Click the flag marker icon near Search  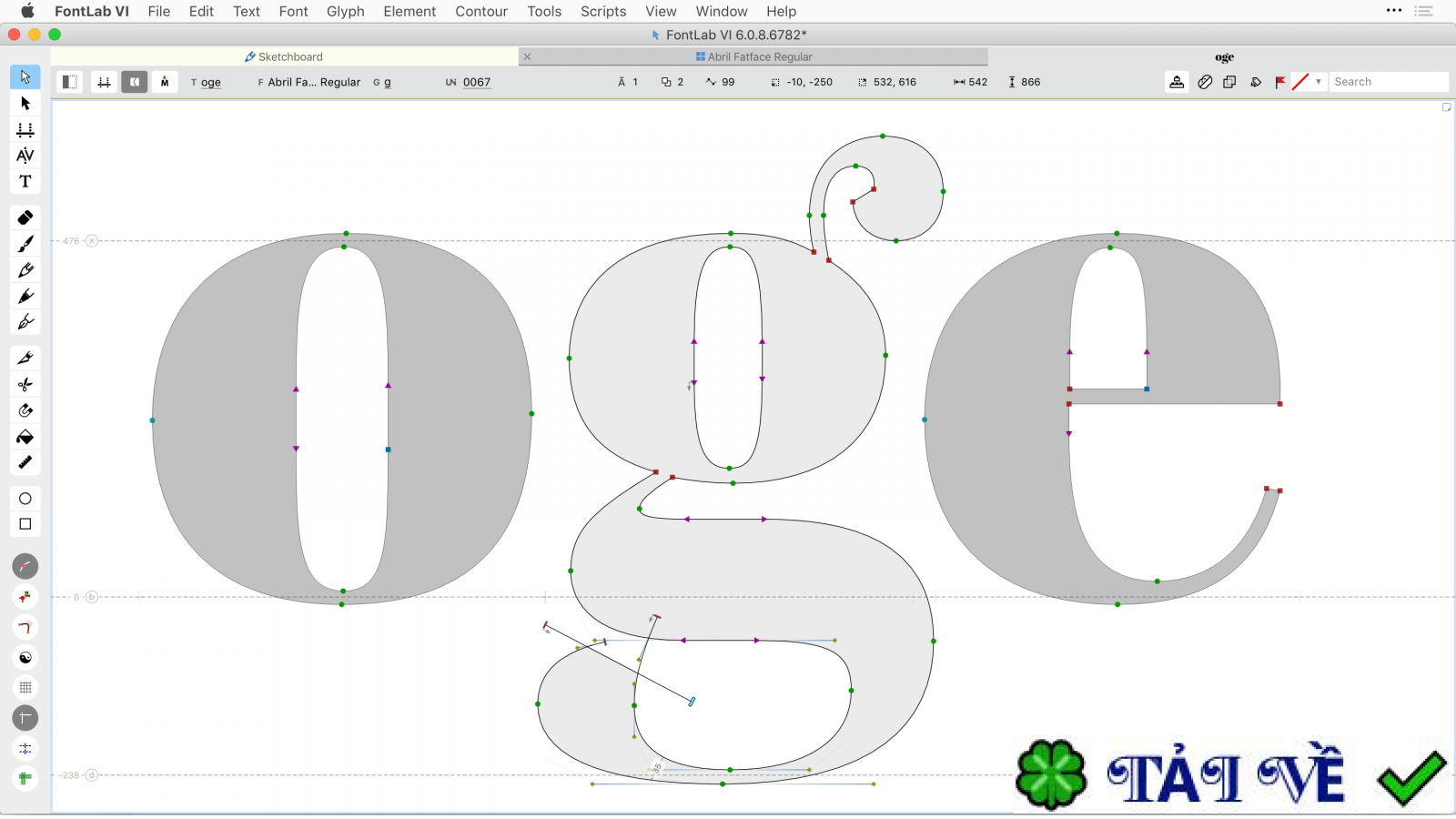tap(1281, 82)
